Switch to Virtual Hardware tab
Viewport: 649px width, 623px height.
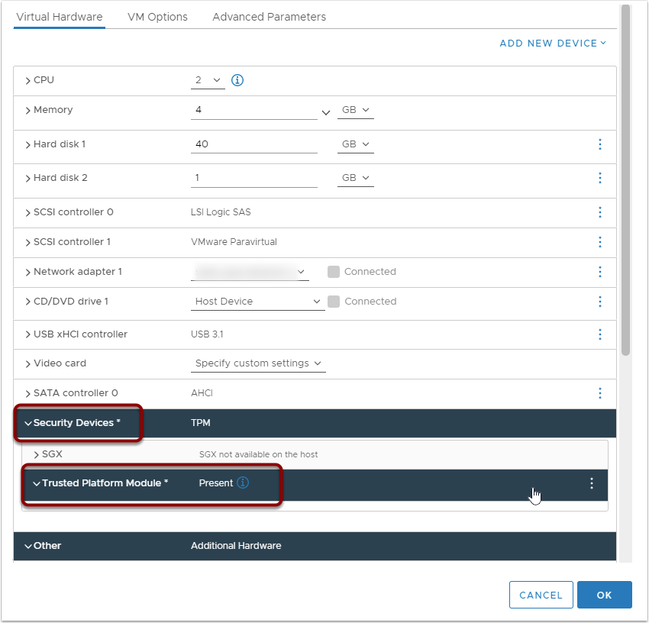(x=59, y=17)
